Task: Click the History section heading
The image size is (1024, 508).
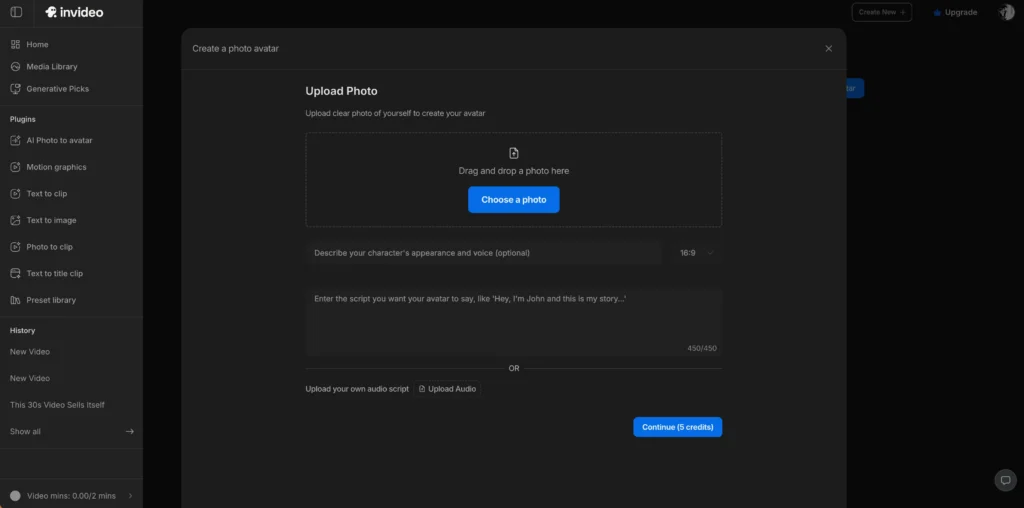Action: coord(23,330)
